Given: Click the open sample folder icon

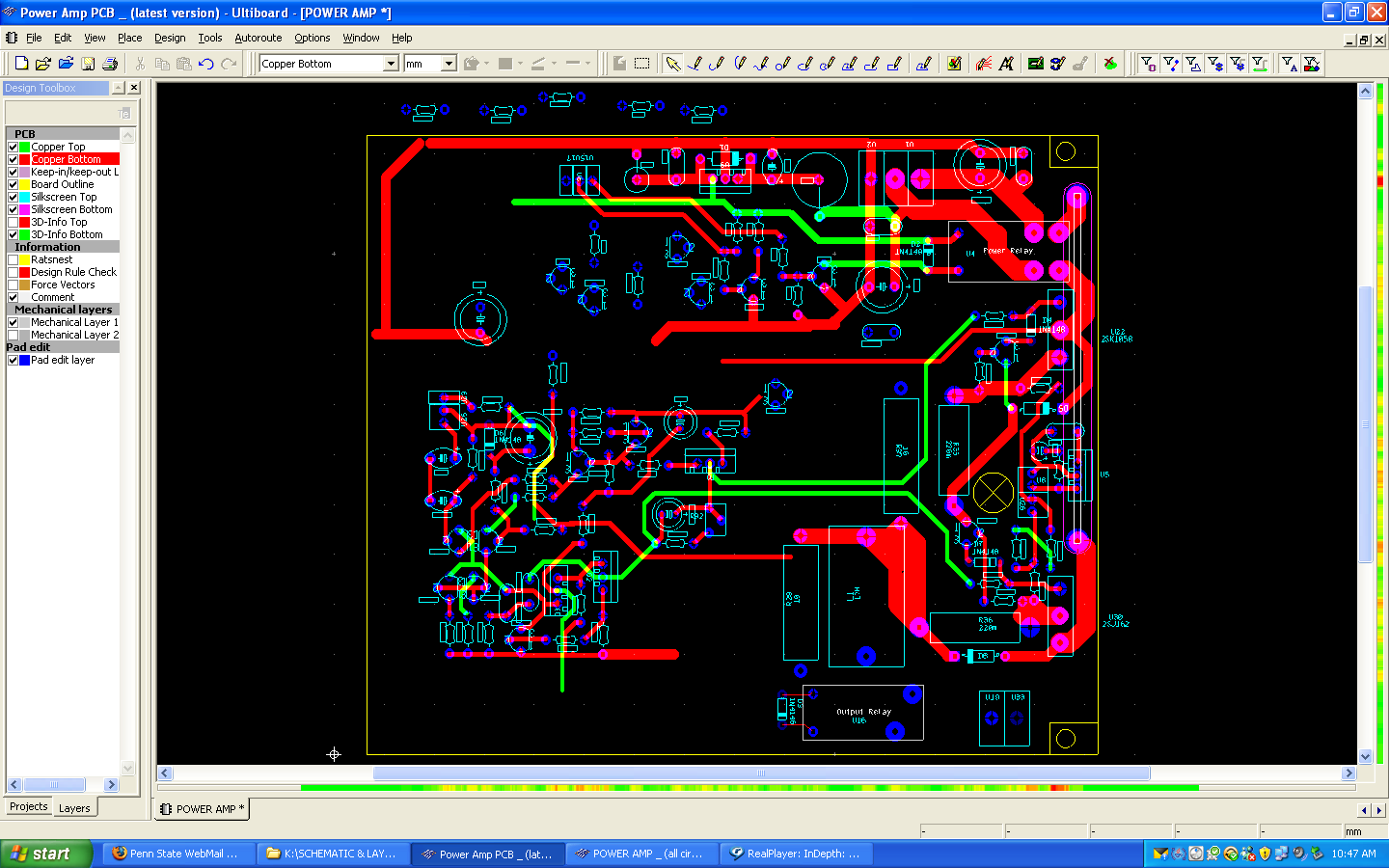Looking at the screenshot, I should [x=66, y=64].
